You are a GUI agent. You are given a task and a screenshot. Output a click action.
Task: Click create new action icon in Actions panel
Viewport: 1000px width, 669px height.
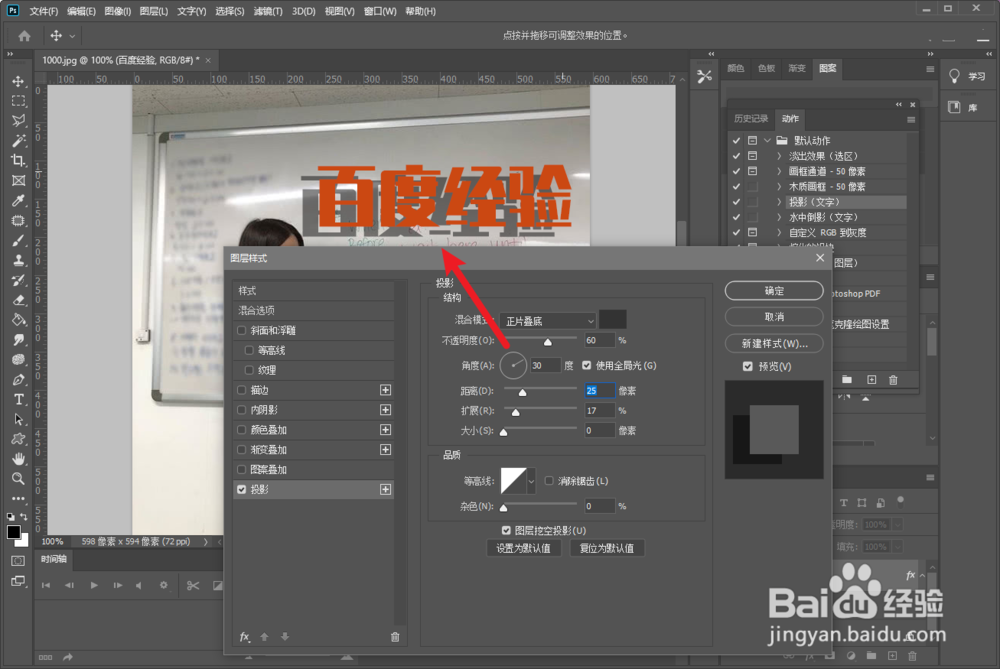pos(871,379)
